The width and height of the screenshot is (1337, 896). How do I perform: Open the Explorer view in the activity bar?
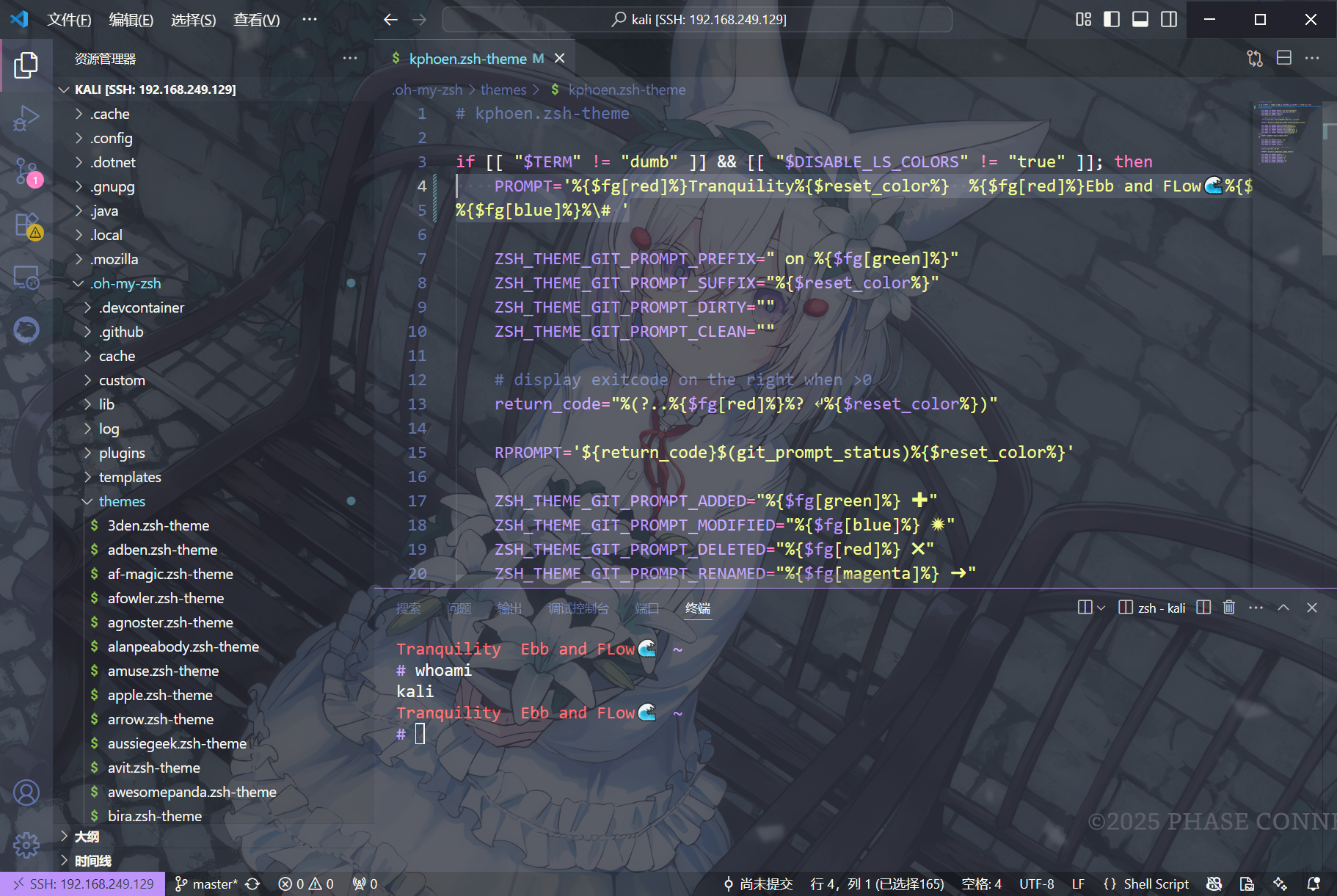pos(26,65)
